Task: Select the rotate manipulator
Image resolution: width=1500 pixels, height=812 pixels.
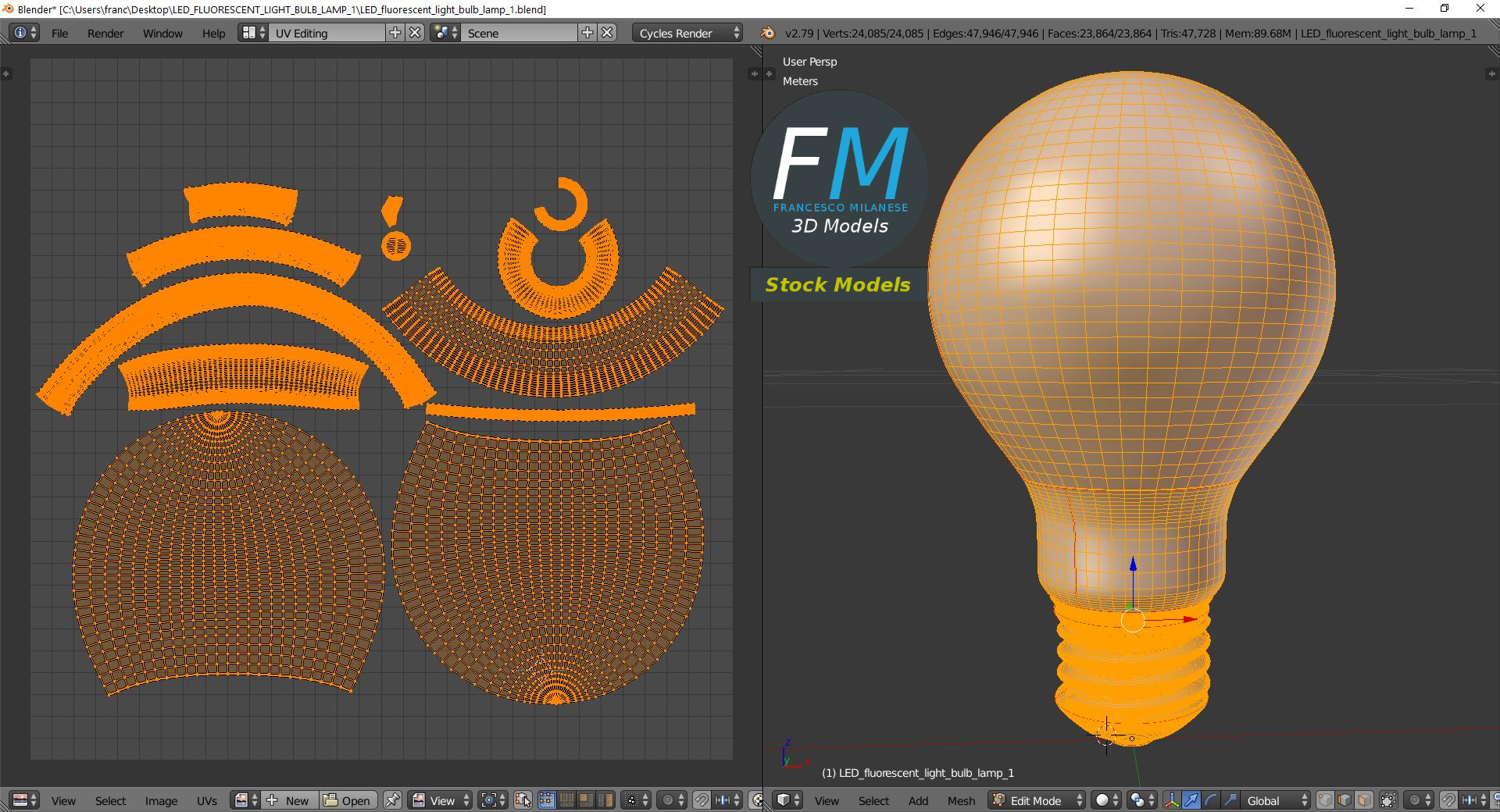Action: click(1211, 800)
